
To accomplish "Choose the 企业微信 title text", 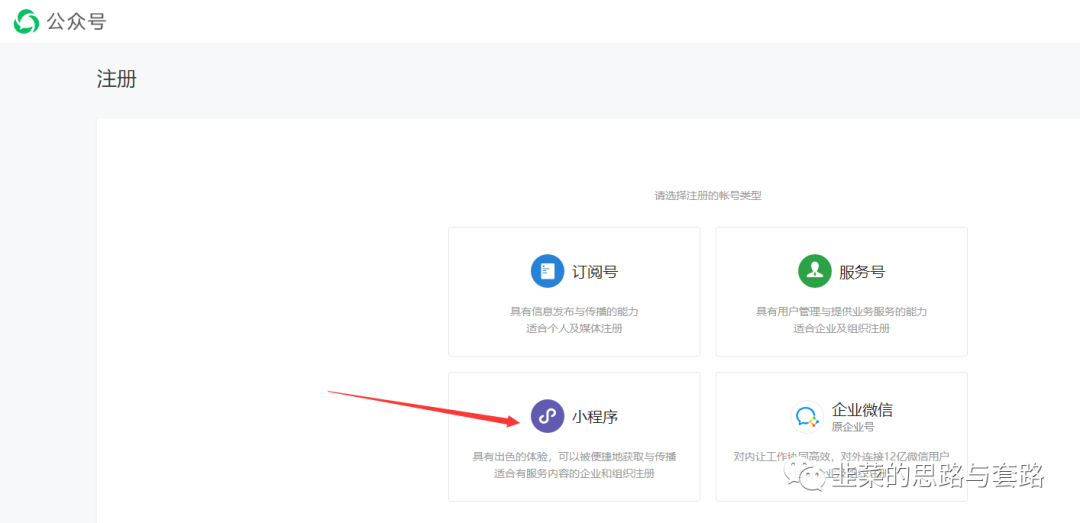I will [862, 410].
